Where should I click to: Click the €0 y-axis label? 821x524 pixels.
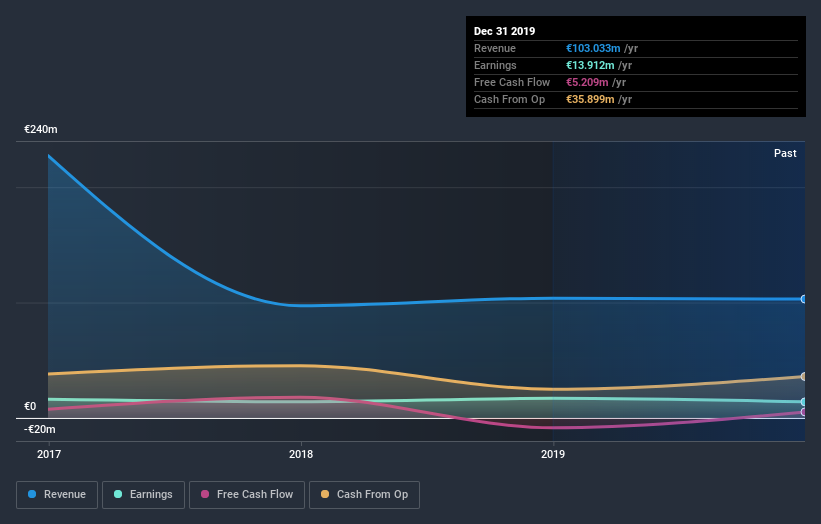(30, 406)
